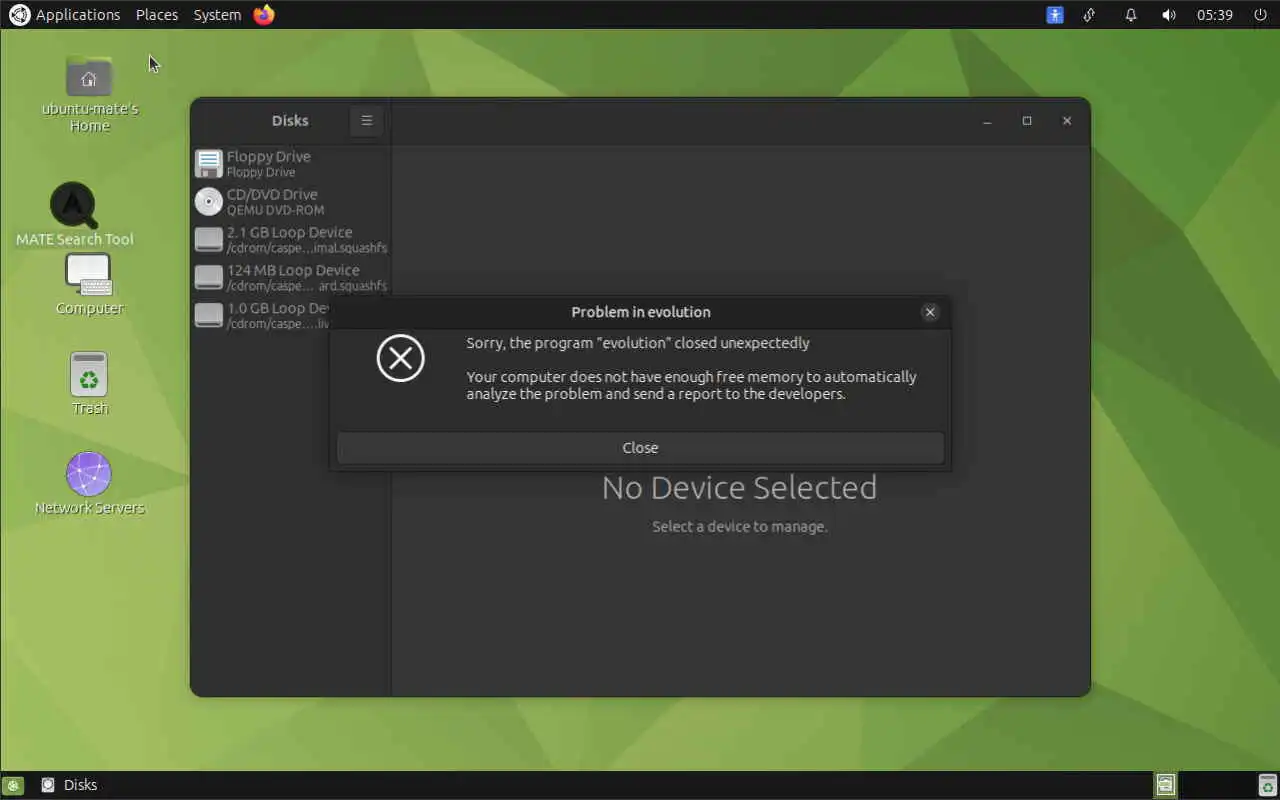Click the "Problem in evolution" dialog title

click(641, 312)
